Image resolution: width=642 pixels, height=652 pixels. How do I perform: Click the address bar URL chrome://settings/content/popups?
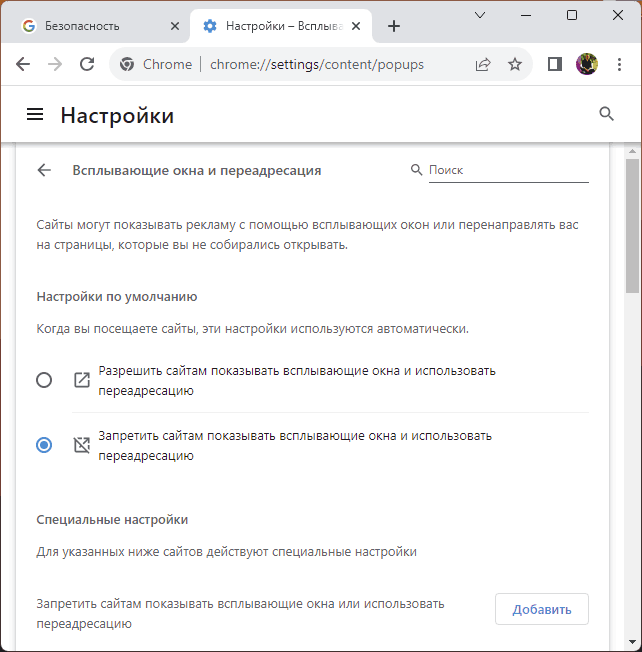[317, 64]
